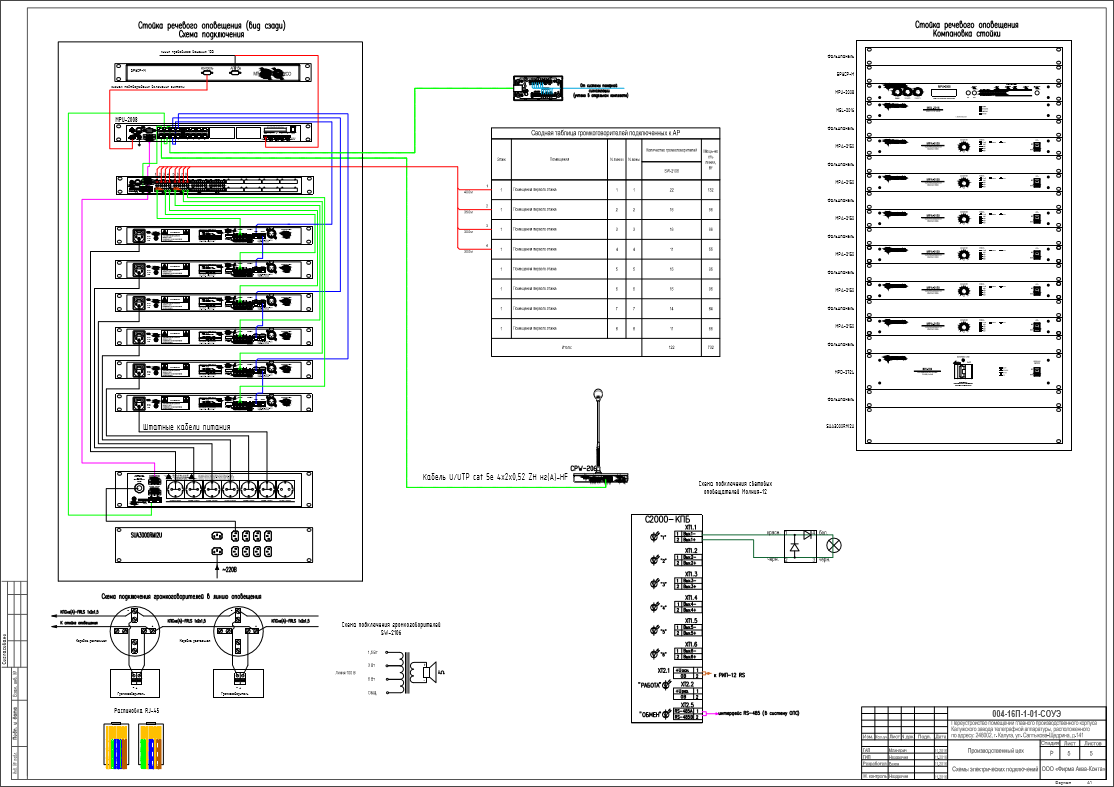Select the "Штатные кабели питания" label
This screenshot has width=1114, height=787.
click(186, 427)
